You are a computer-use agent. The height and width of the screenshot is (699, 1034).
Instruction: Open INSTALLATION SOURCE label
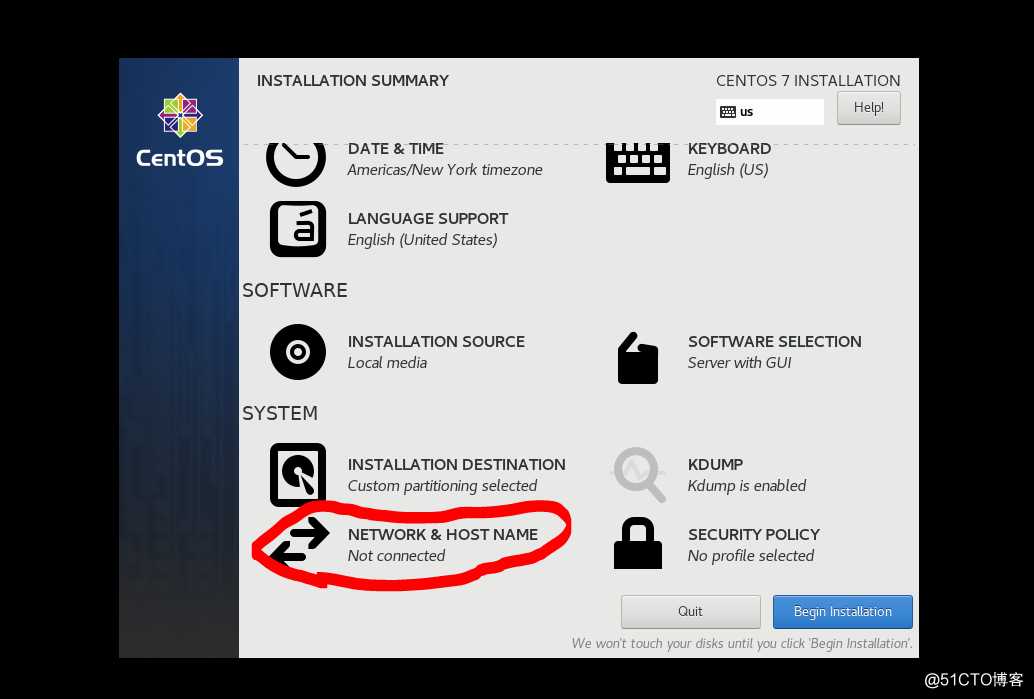tap(436, 342)
